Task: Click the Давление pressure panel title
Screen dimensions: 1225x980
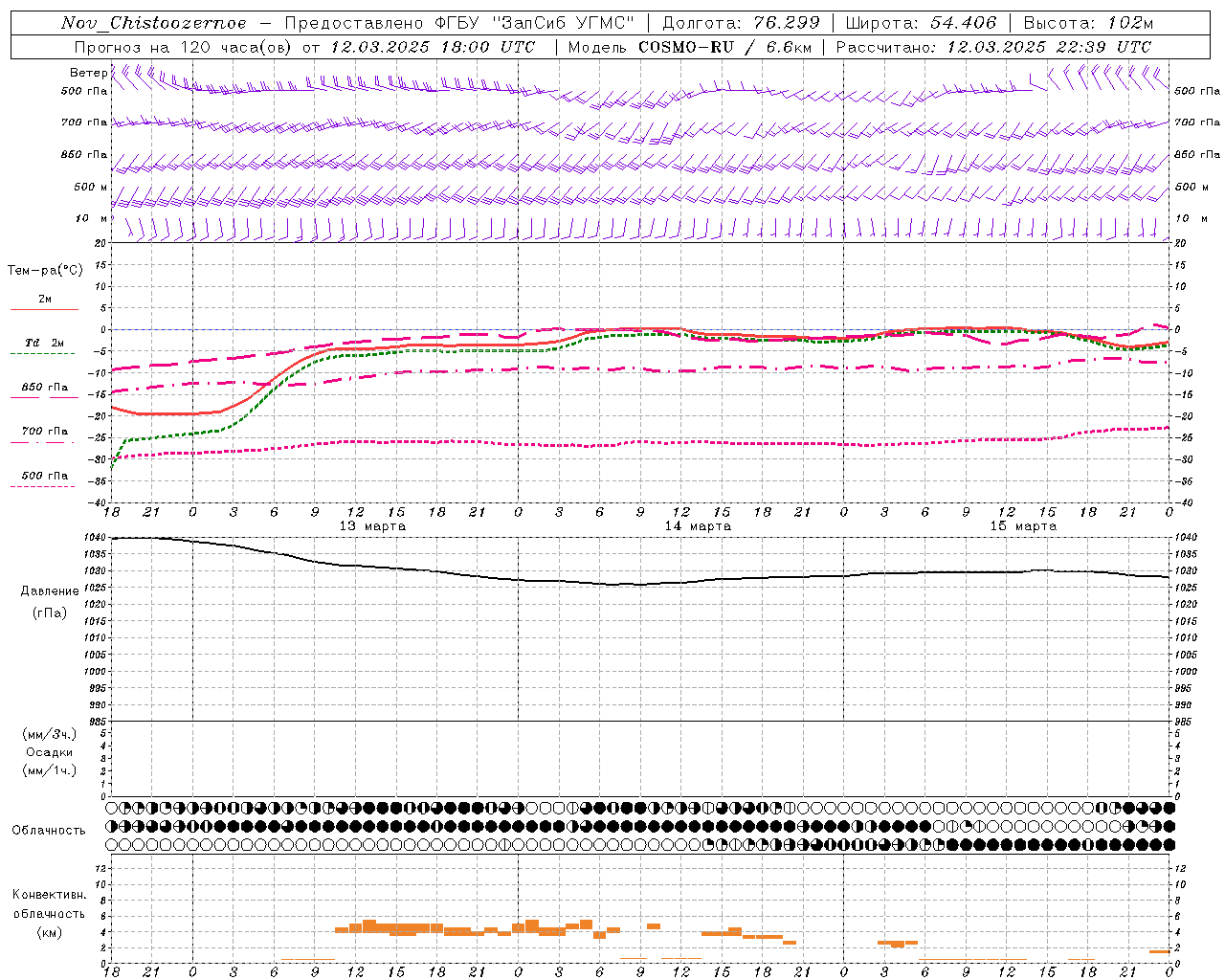Action: [x=50, y=591]
